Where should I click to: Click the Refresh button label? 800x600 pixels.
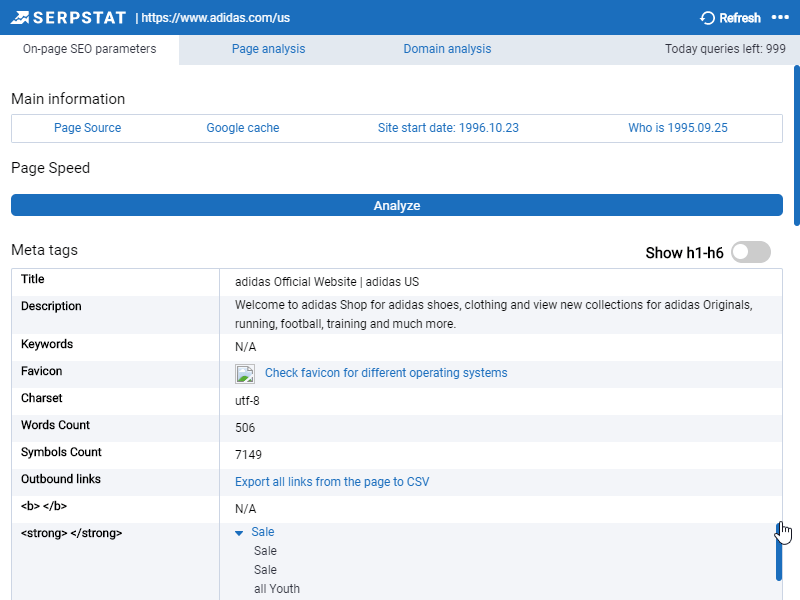740,18
